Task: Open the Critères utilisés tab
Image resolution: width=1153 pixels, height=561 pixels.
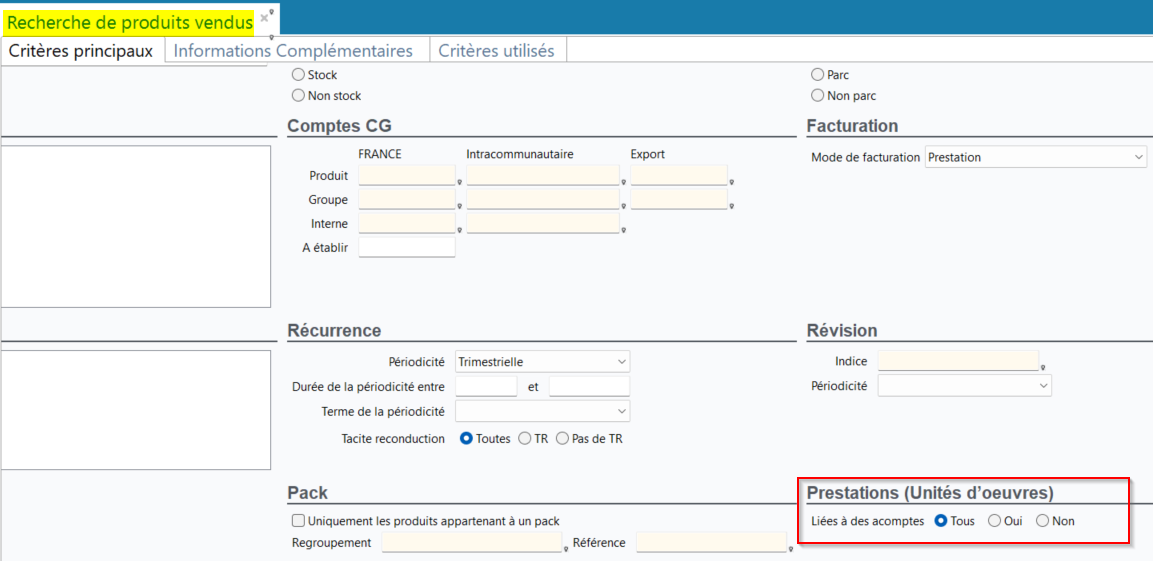Action: (x=496, y=51)
